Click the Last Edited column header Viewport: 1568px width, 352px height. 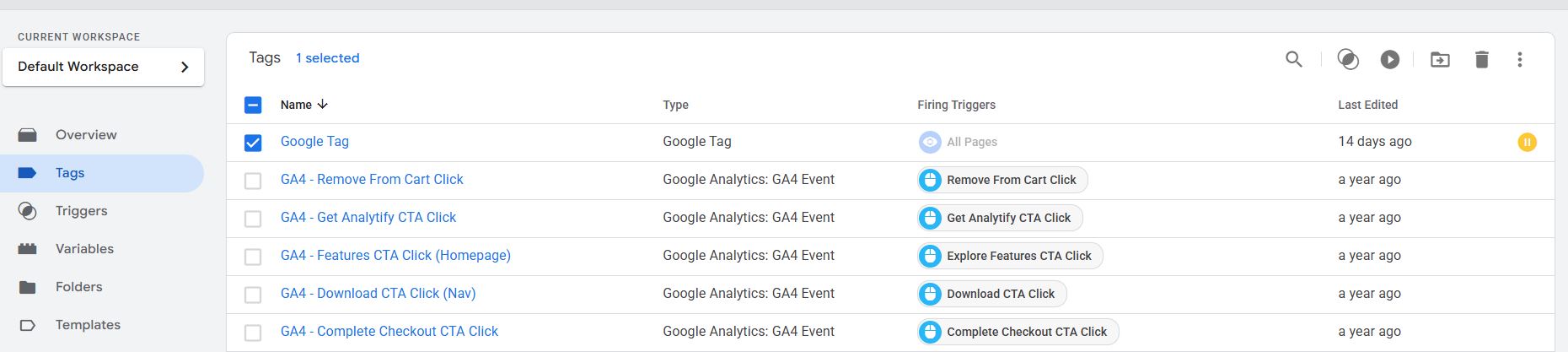click(1367, 105)
